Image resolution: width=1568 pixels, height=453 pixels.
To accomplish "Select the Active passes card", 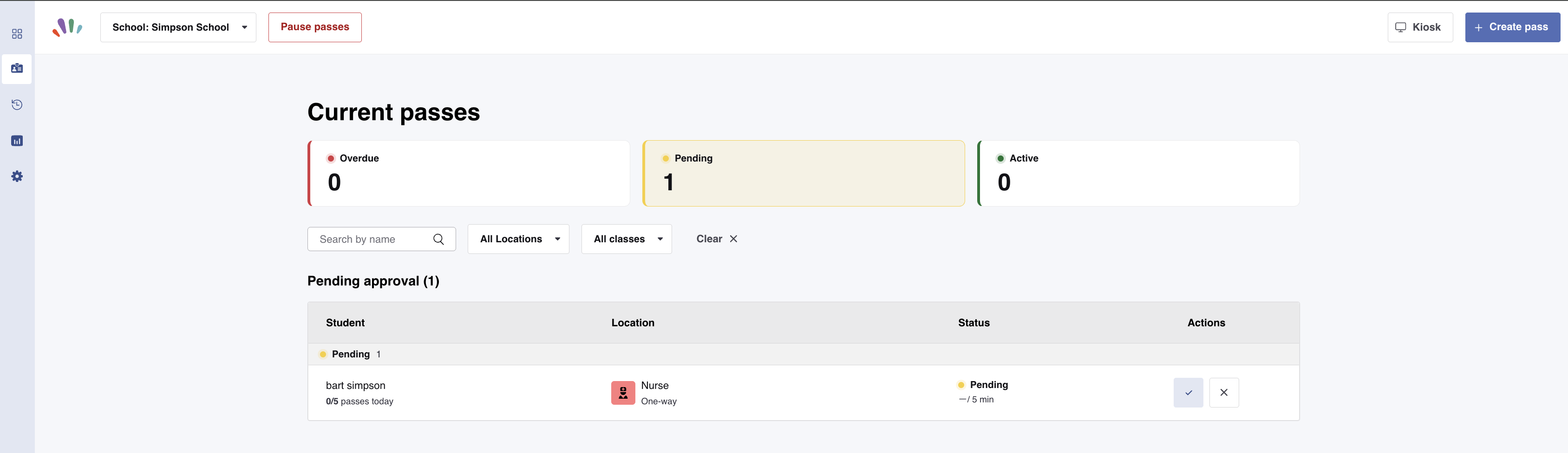I will pyautogui.click(x=1138, y=173).
